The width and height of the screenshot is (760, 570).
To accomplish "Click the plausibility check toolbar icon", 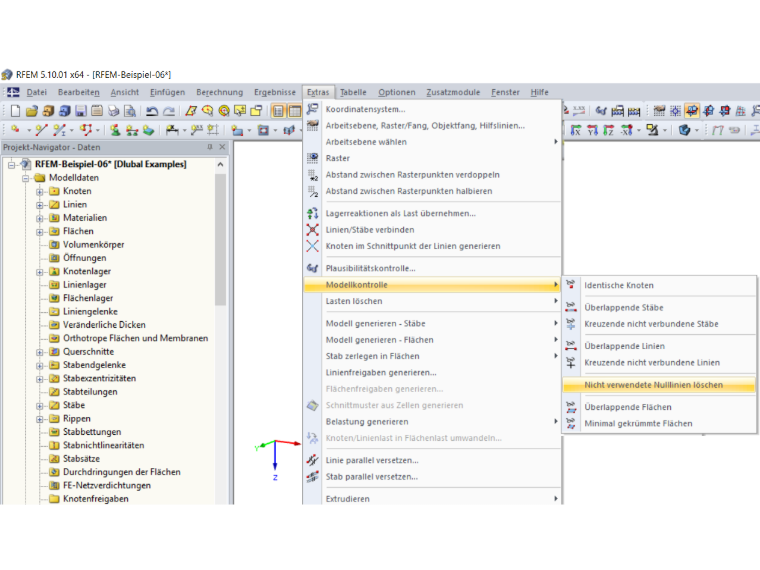I will (601, 111).
